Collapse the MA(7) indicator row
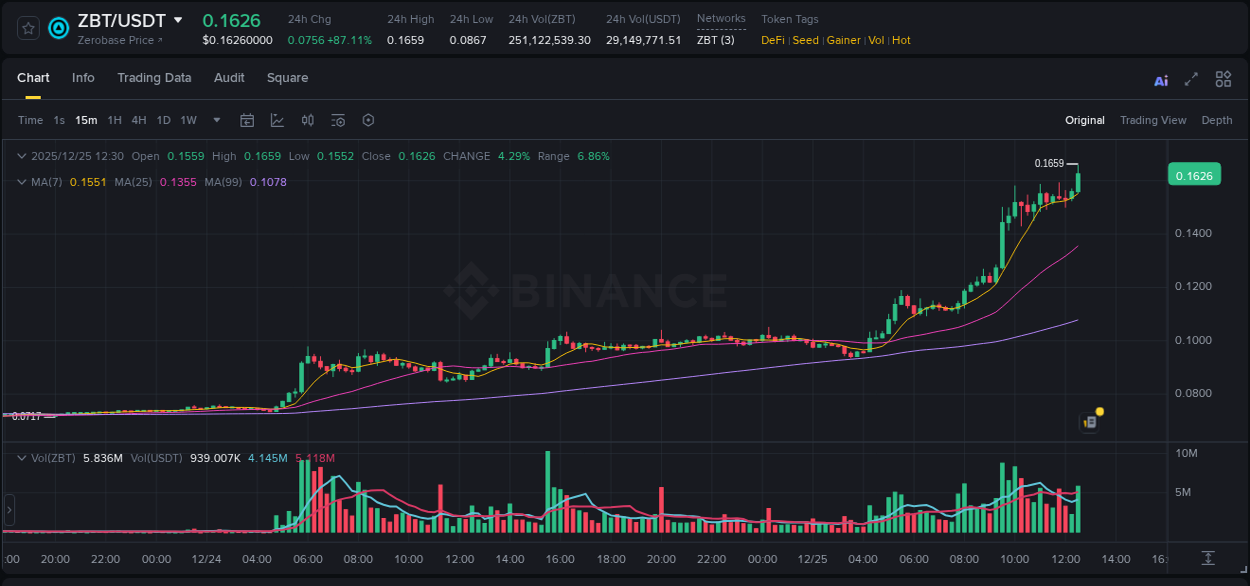Screen dimensions: 1250x586 tap(22, 183)
